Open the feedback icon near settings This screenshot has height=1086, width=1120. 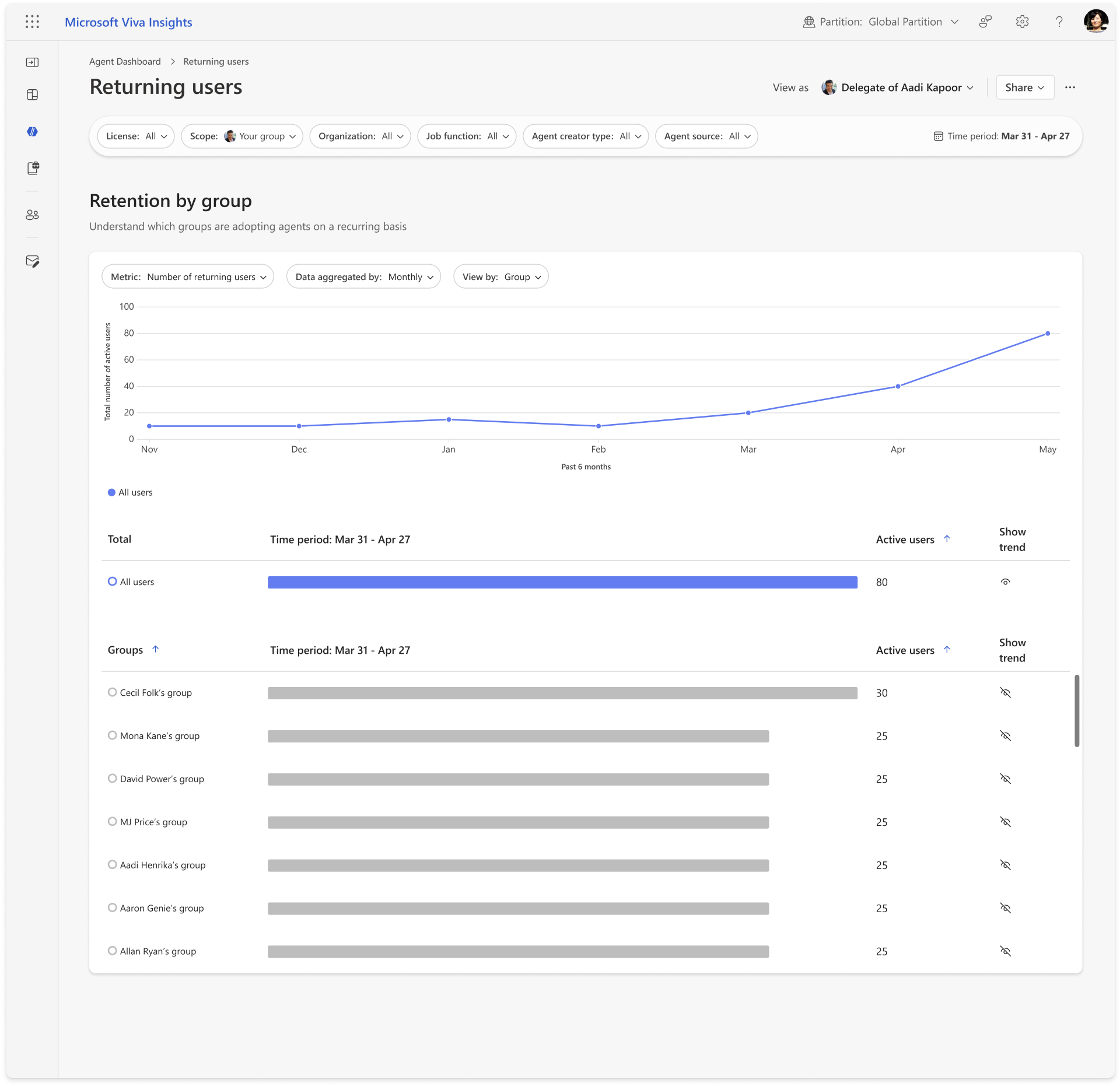985,22
